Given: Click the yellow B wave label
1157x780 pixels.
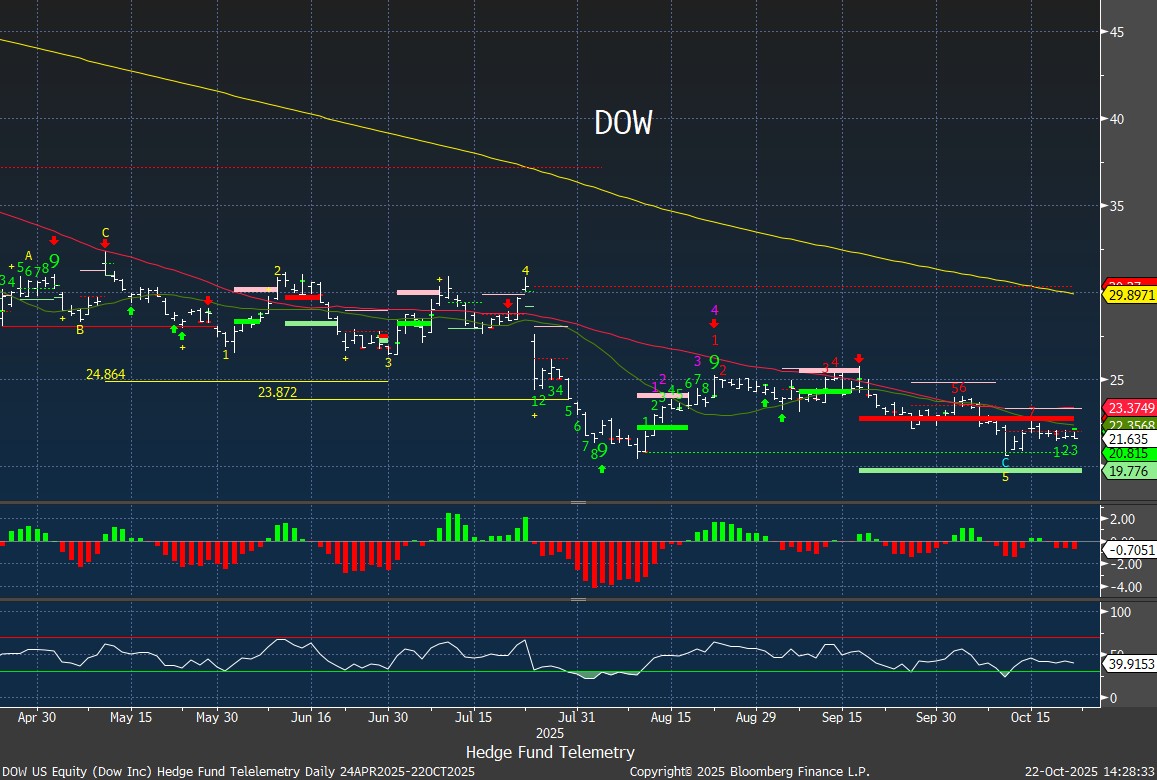Looking at the screenshot, I should pyautogui.click(x=80, y=329).
